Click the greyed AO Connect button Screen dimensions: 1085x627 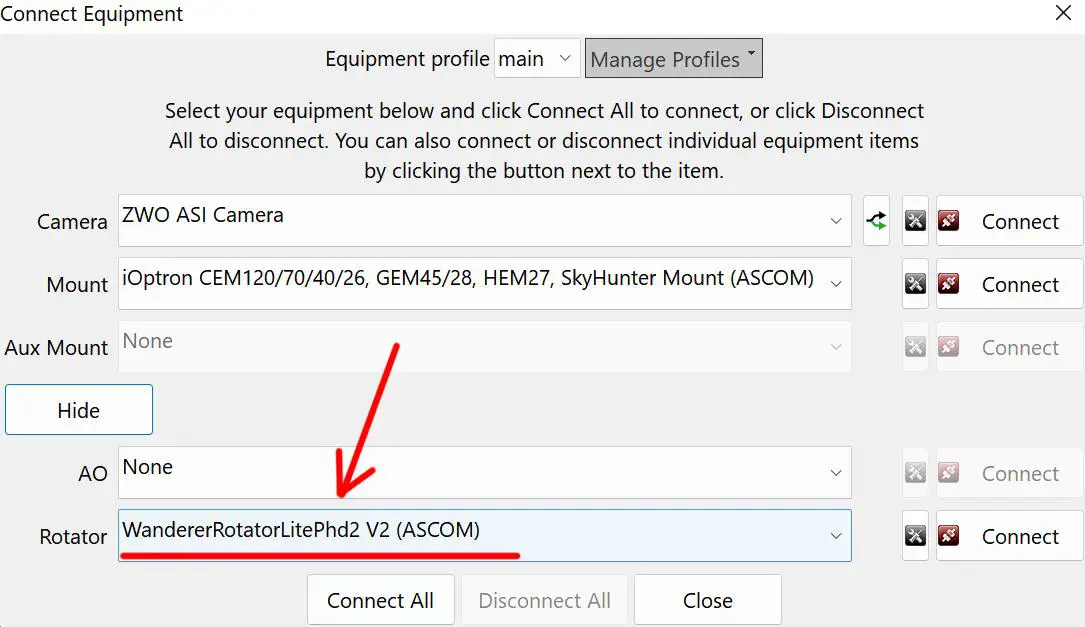point(1009,473)
